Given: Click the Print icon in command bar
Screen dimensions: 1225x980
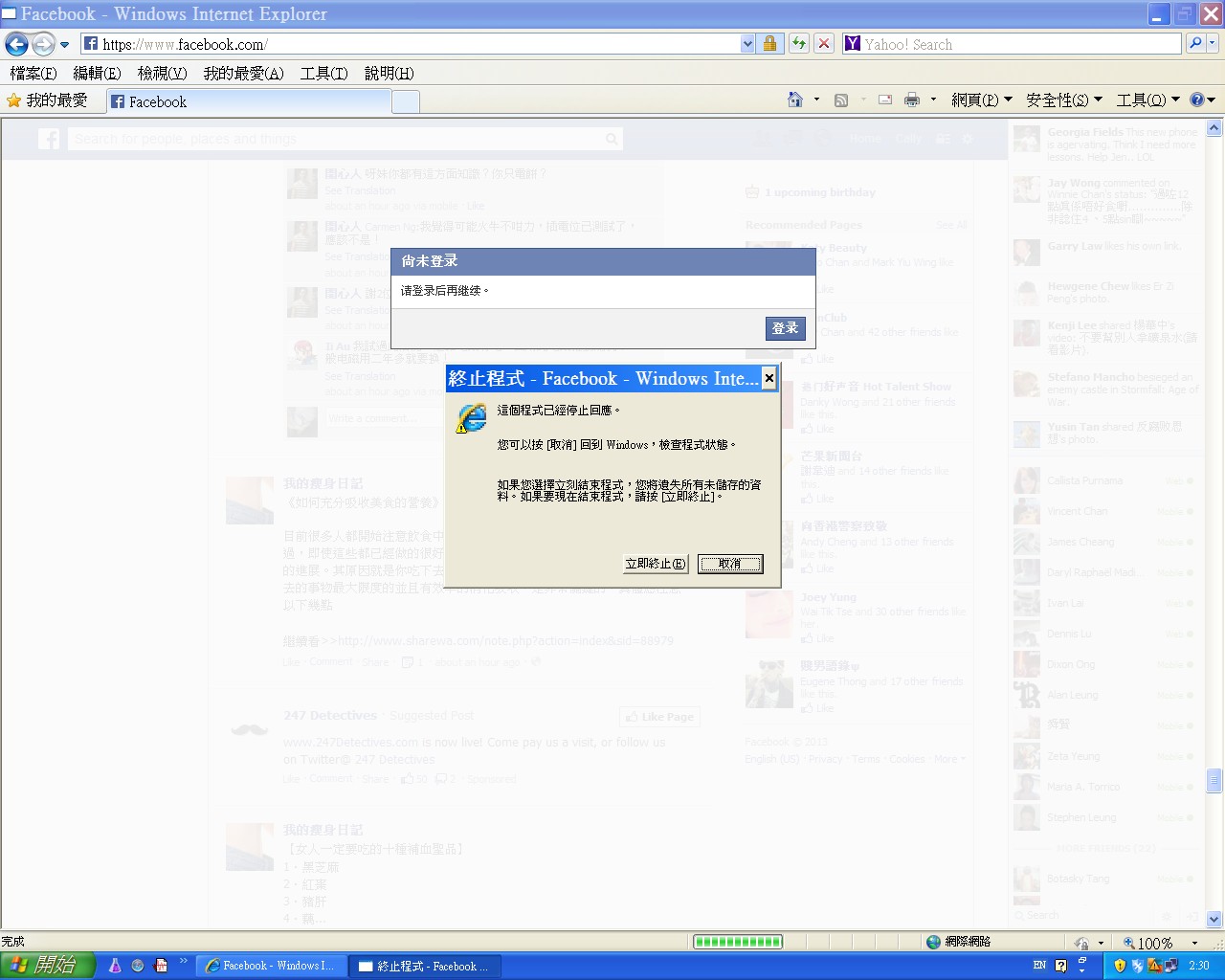Looking at the screenshot, I should (911, 100).
